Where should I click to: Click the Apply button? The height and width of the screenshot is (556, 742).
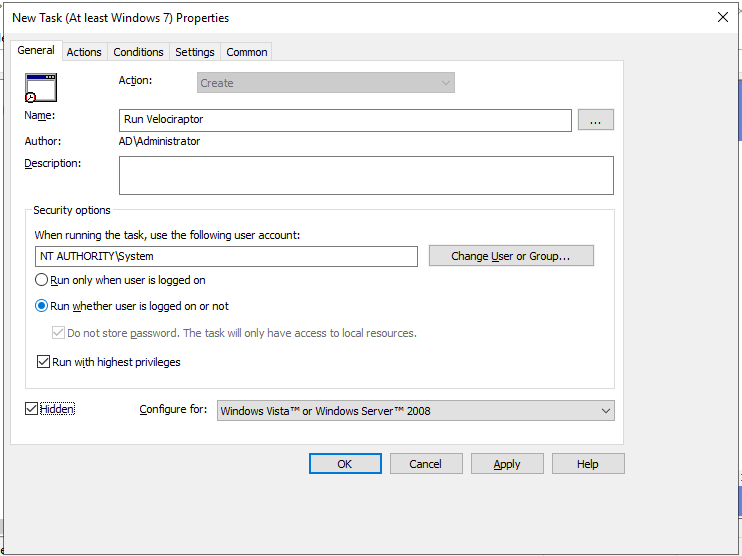tap(507, 464)
